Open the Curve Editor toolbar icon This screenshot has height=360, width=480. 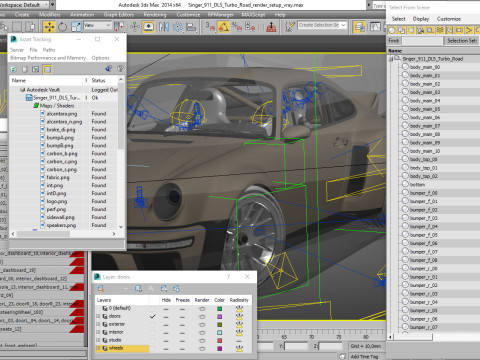375,26
